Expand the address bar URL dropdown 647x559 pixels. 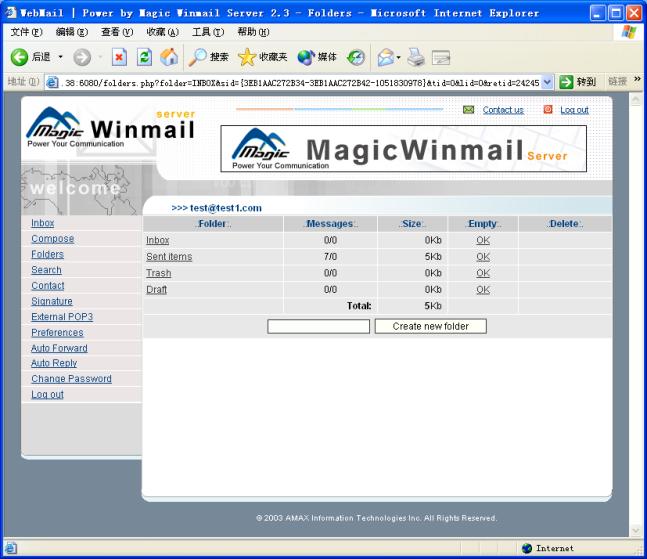547,82
